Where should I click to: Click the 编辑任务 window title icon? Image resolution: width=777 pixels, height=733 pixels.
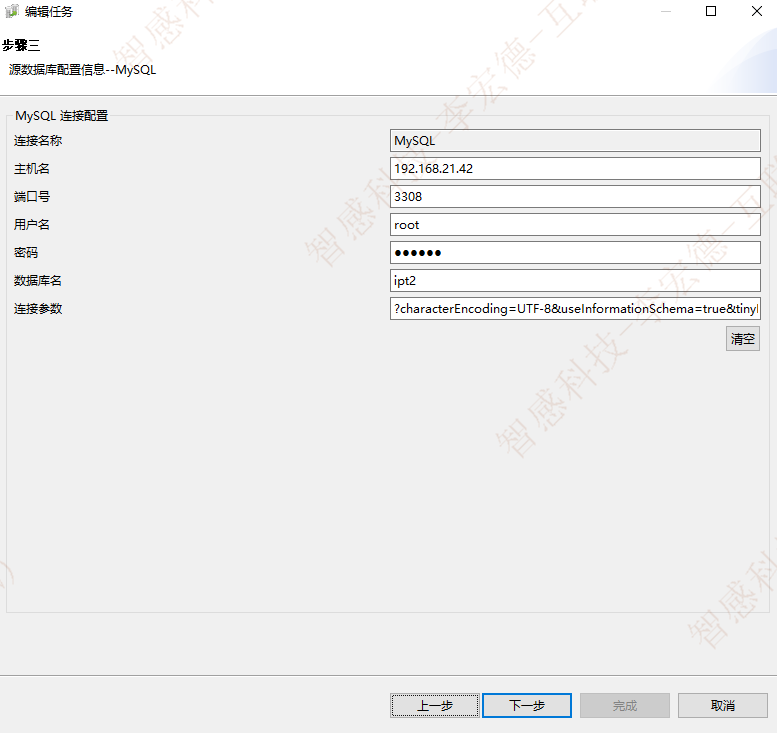coord(11,11)
